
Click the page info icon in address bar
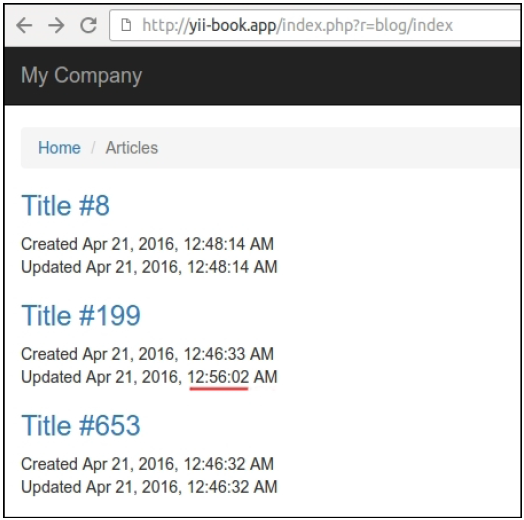126,25
